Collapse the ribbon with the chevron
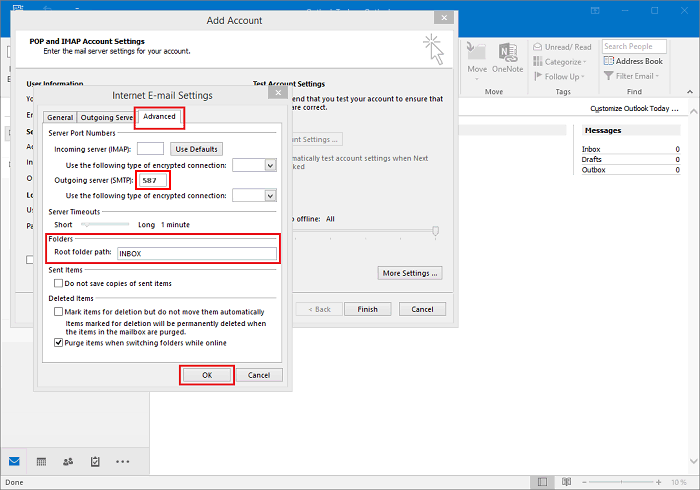 pyautogui.click(x=690, y=91)
